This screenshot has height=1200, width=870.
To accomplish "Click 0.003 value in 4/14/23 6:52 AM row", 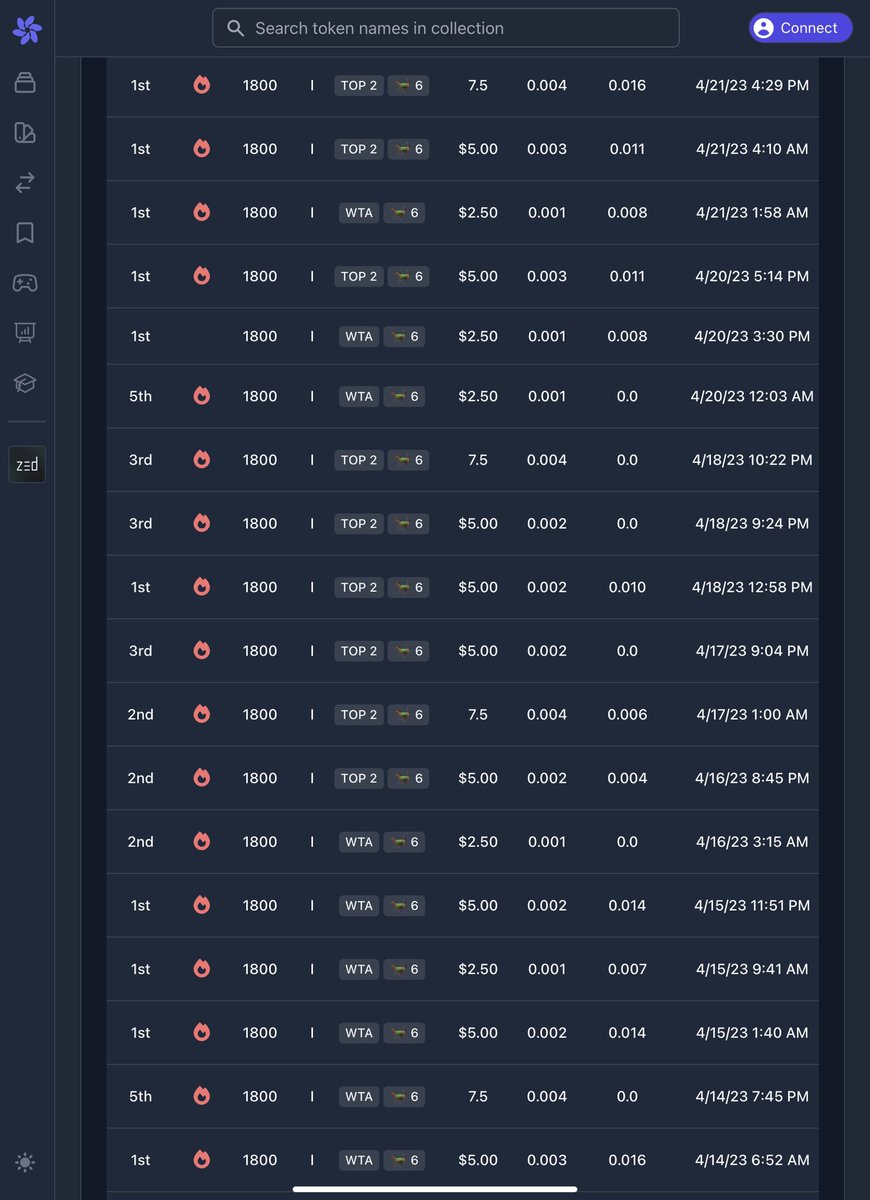I will pyautogui.click(x=547, y=1160).
